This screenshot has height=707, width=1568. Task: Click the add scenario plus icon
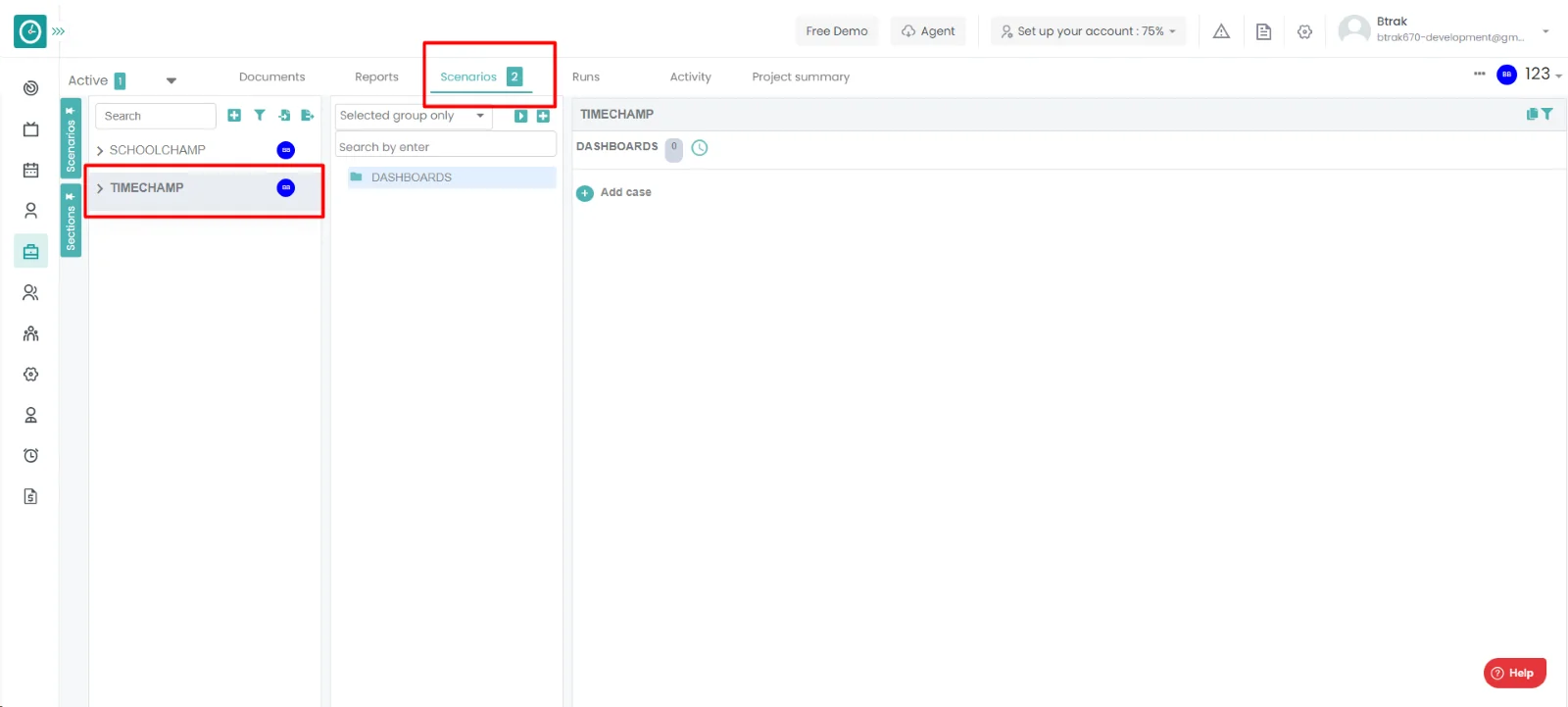click(x=234, y=116)
